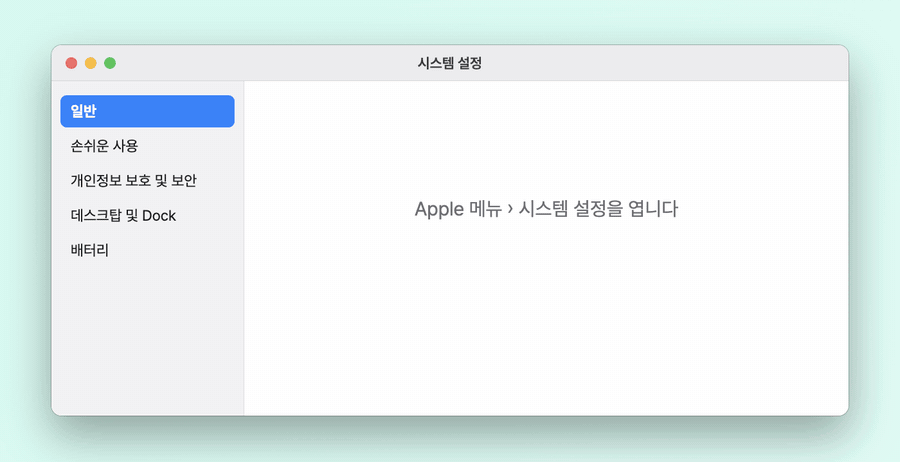900x462 pixels.
Task: Minimize the window with the yellow button
Action: (x=91, y=63)
